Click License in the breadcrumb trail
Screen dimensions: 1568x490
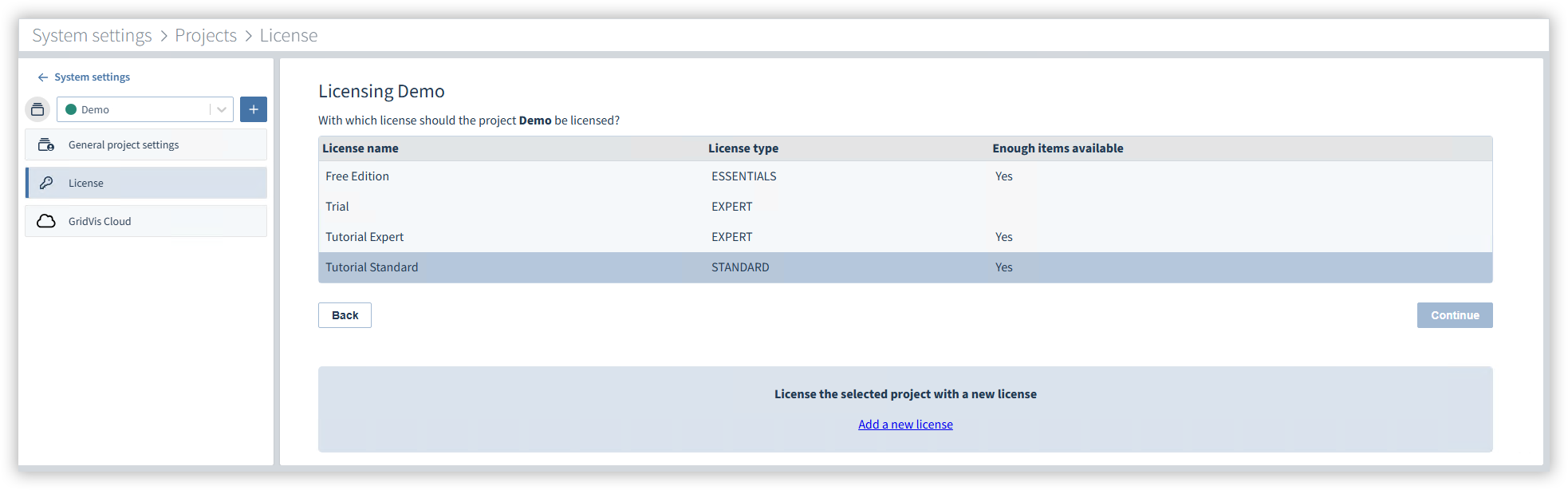click(x=289, y=35)
